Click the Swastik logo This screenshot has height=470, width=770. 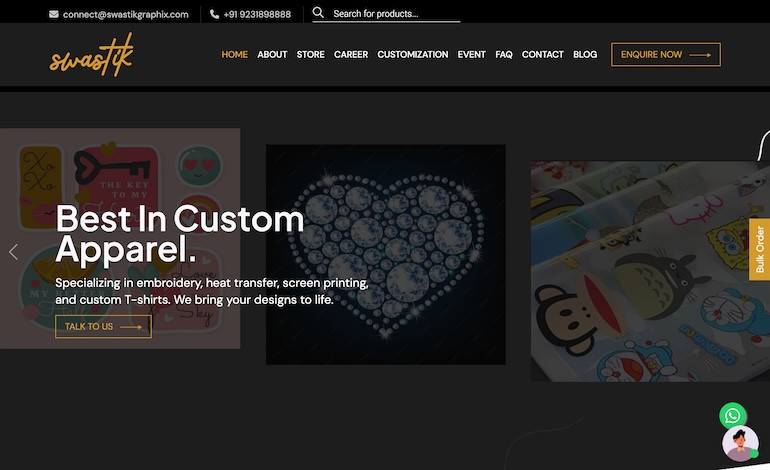click(91, 54)
